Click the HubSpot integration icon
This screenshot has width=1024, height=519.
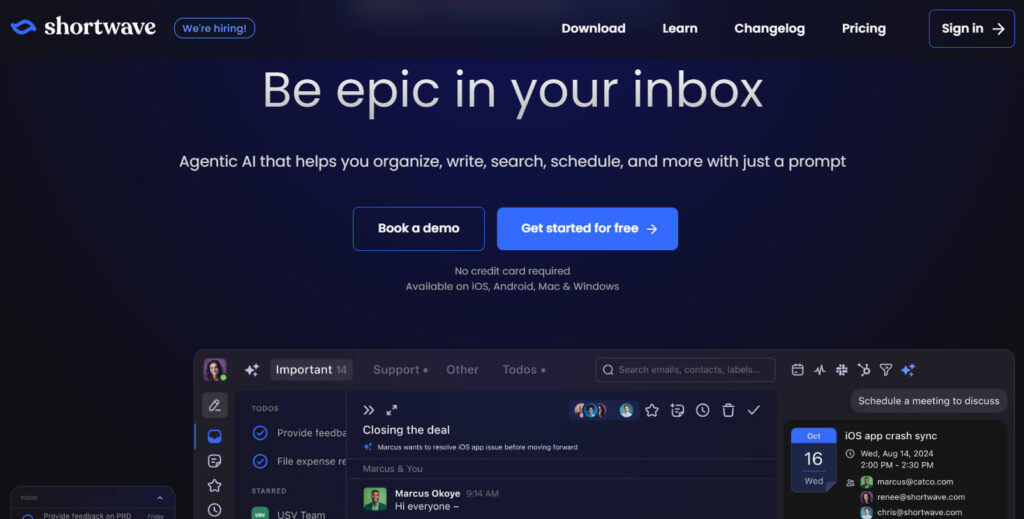pos(864,370)
